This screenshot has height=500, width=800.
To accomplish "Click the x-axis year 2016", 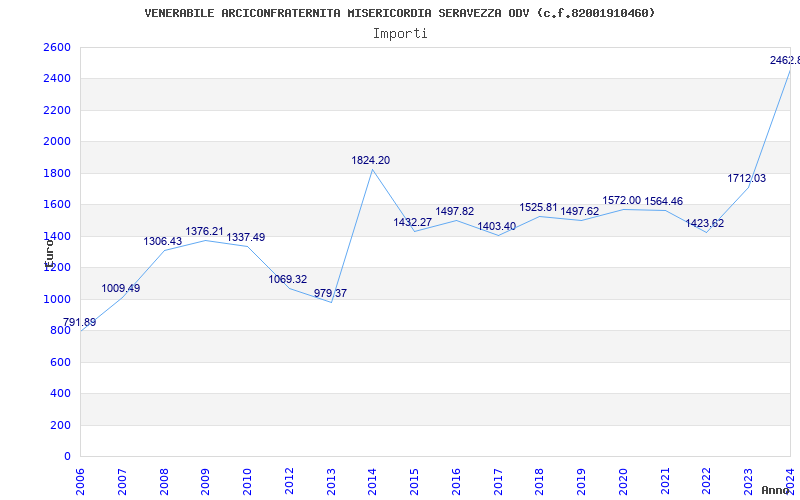I will (x=456, y=482).
